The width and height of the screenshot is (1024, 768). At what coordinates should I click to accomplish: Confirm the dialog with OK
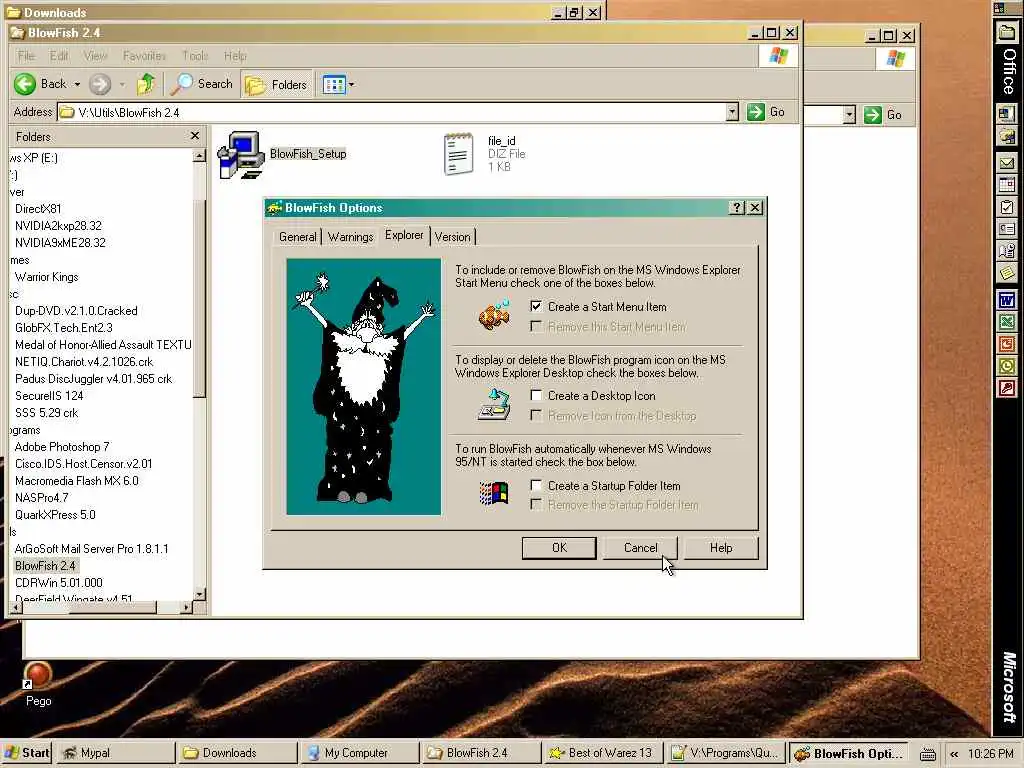(559, 548)
